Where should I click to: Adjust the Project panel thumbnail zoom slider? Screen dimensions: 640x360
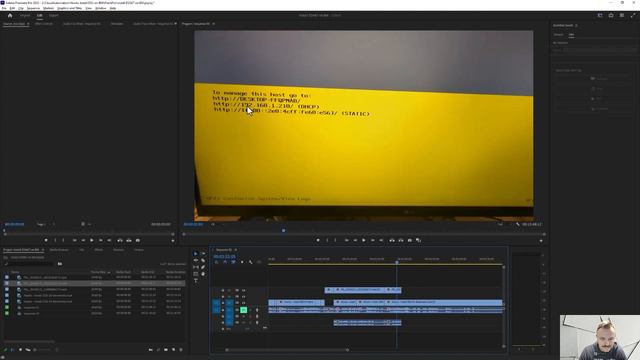coord(43,350)
